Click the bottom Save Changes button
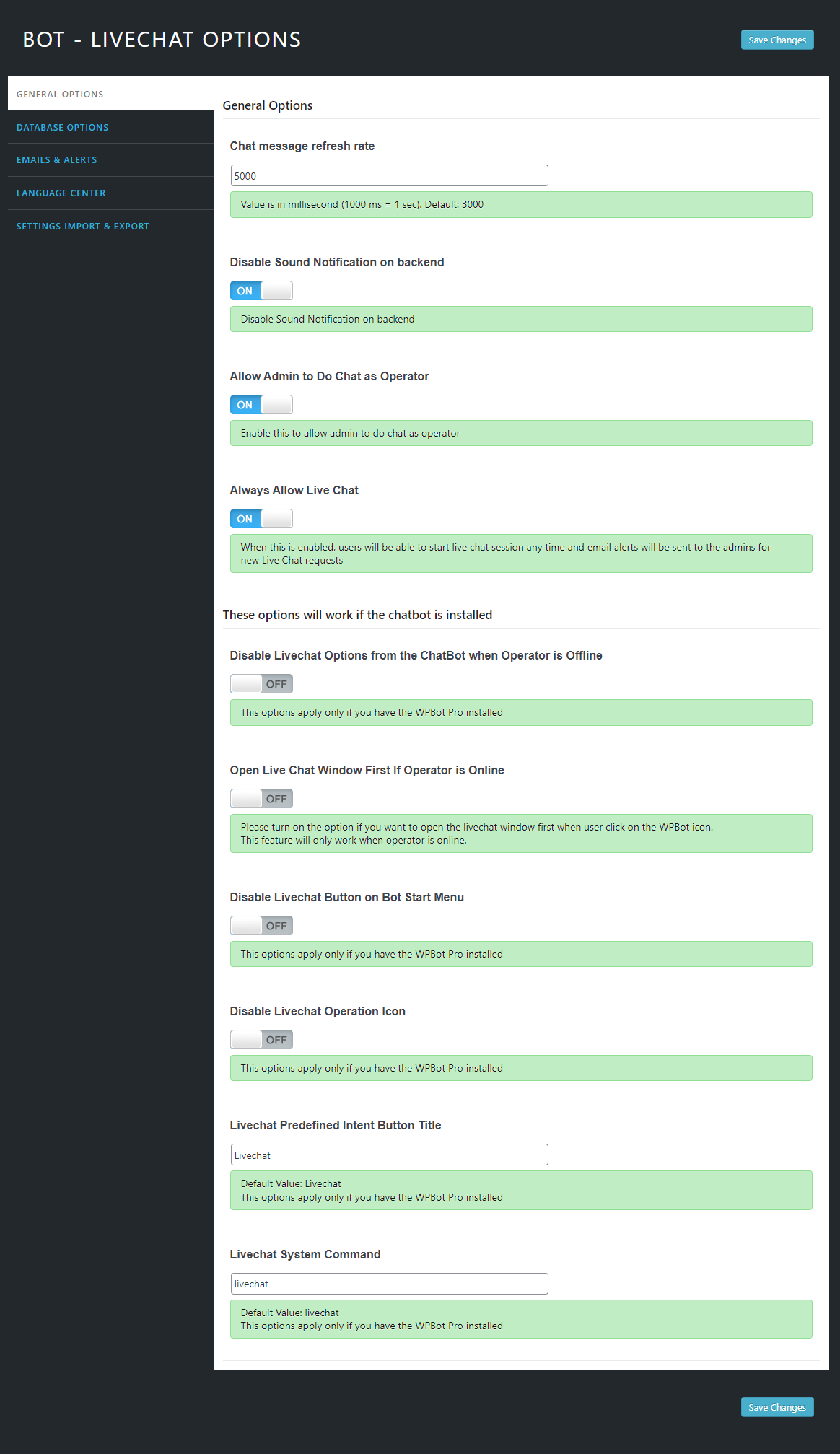This screenshot has width=840, height=1454. click(777, 1407)
